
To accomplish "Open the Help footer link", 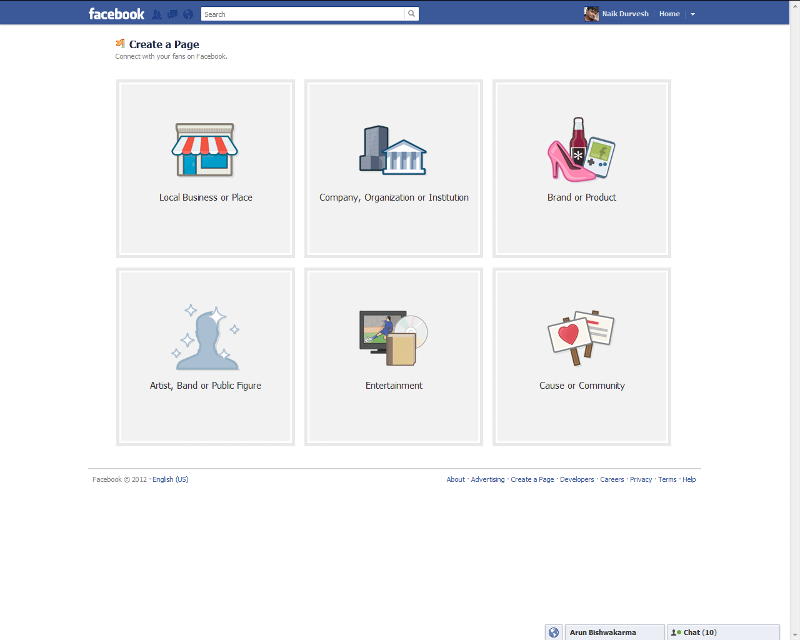I will click(x=689, y=479).
